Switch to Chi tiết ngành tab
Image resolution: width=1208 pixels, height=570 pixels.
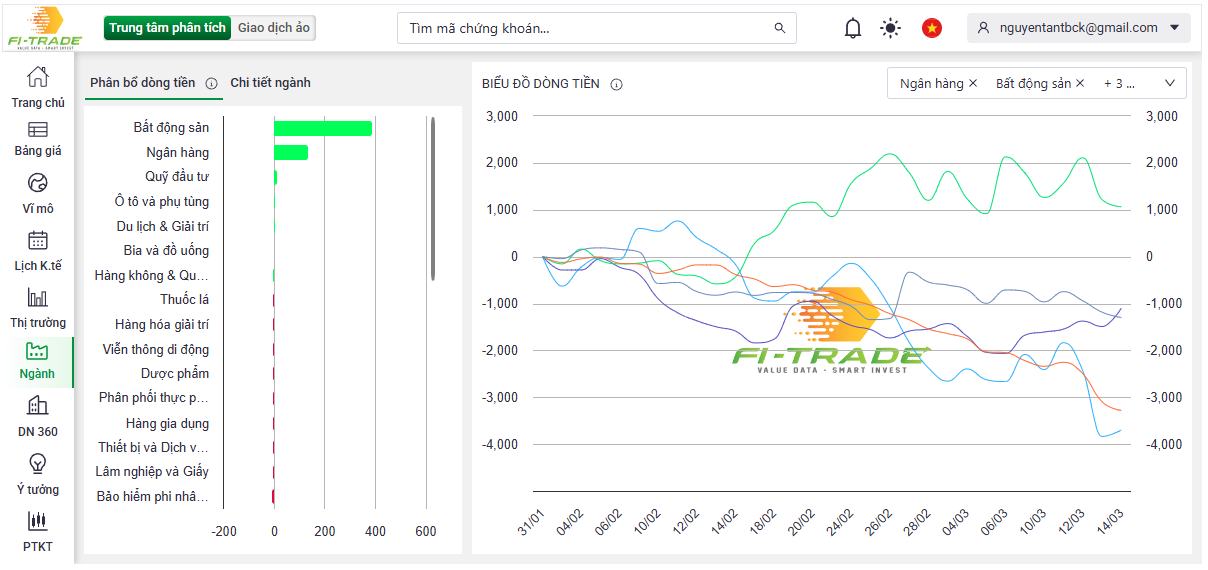tap(270, 83)
